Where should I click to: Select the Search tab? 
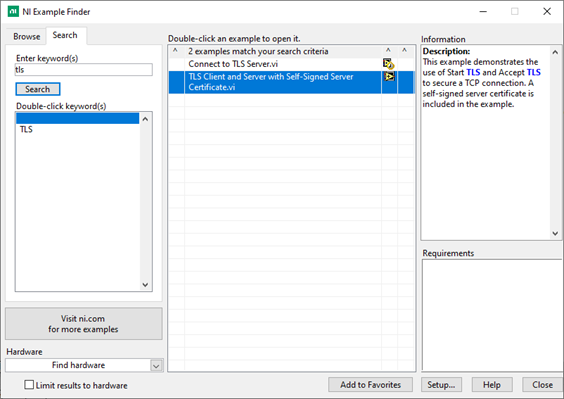[65, 35]
